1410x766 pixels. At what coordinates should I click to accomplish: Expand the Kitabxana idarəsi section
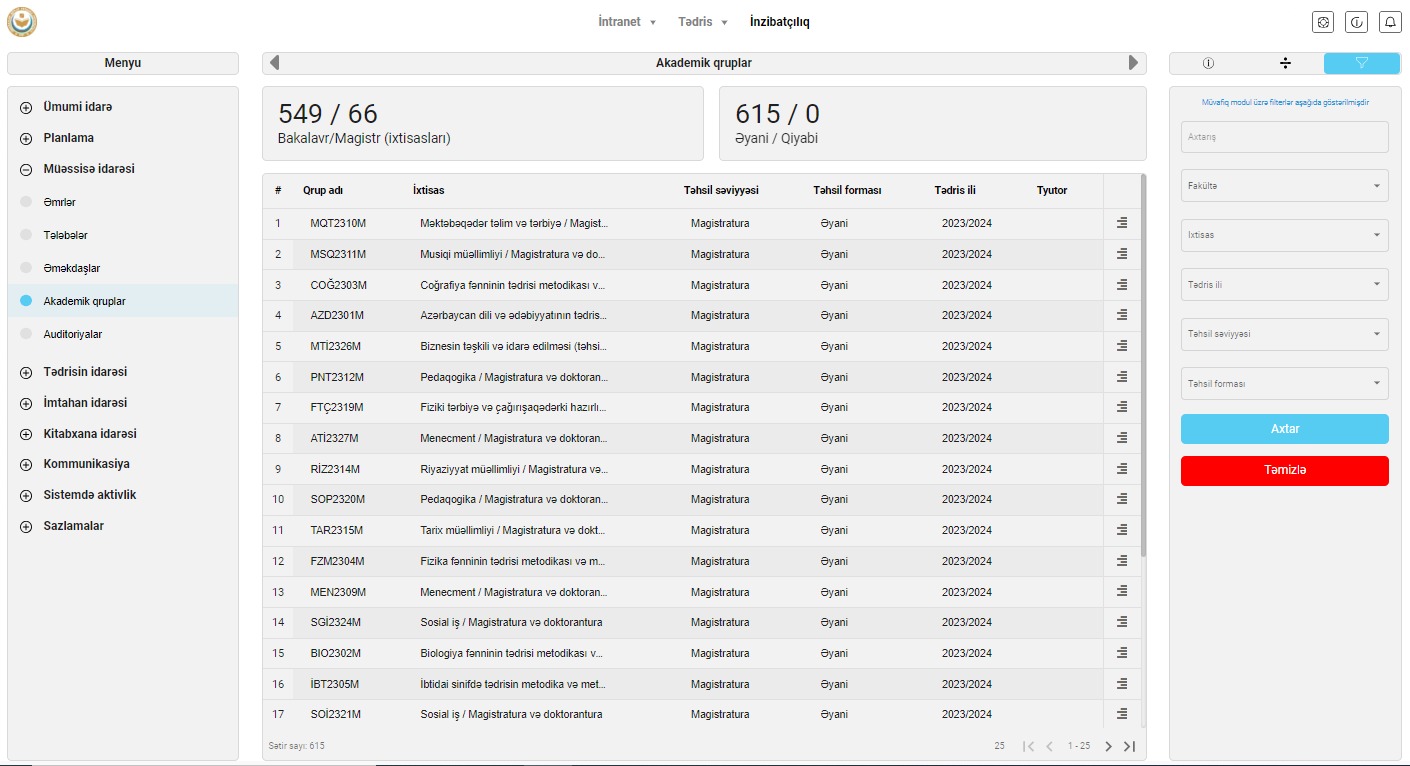[x=26, y=434]
